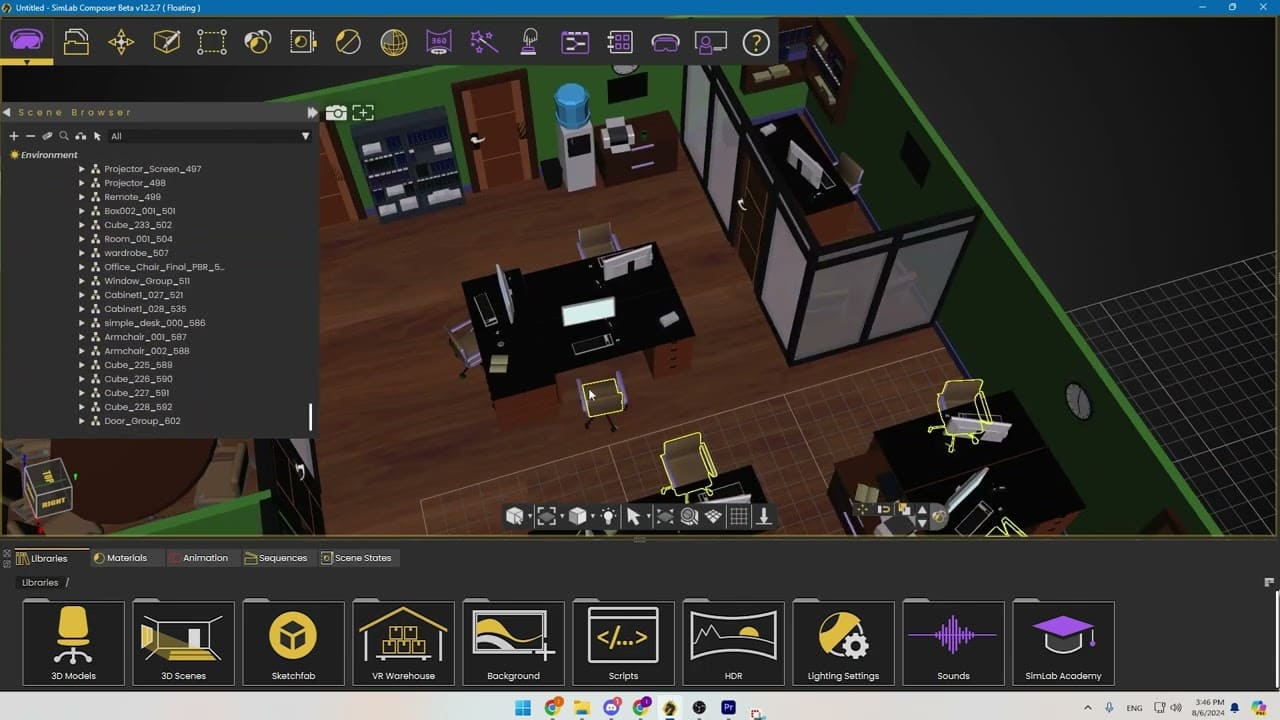Screen dimensions: 1280x720
Task: Open the help question mark icon
Action: 756,42
